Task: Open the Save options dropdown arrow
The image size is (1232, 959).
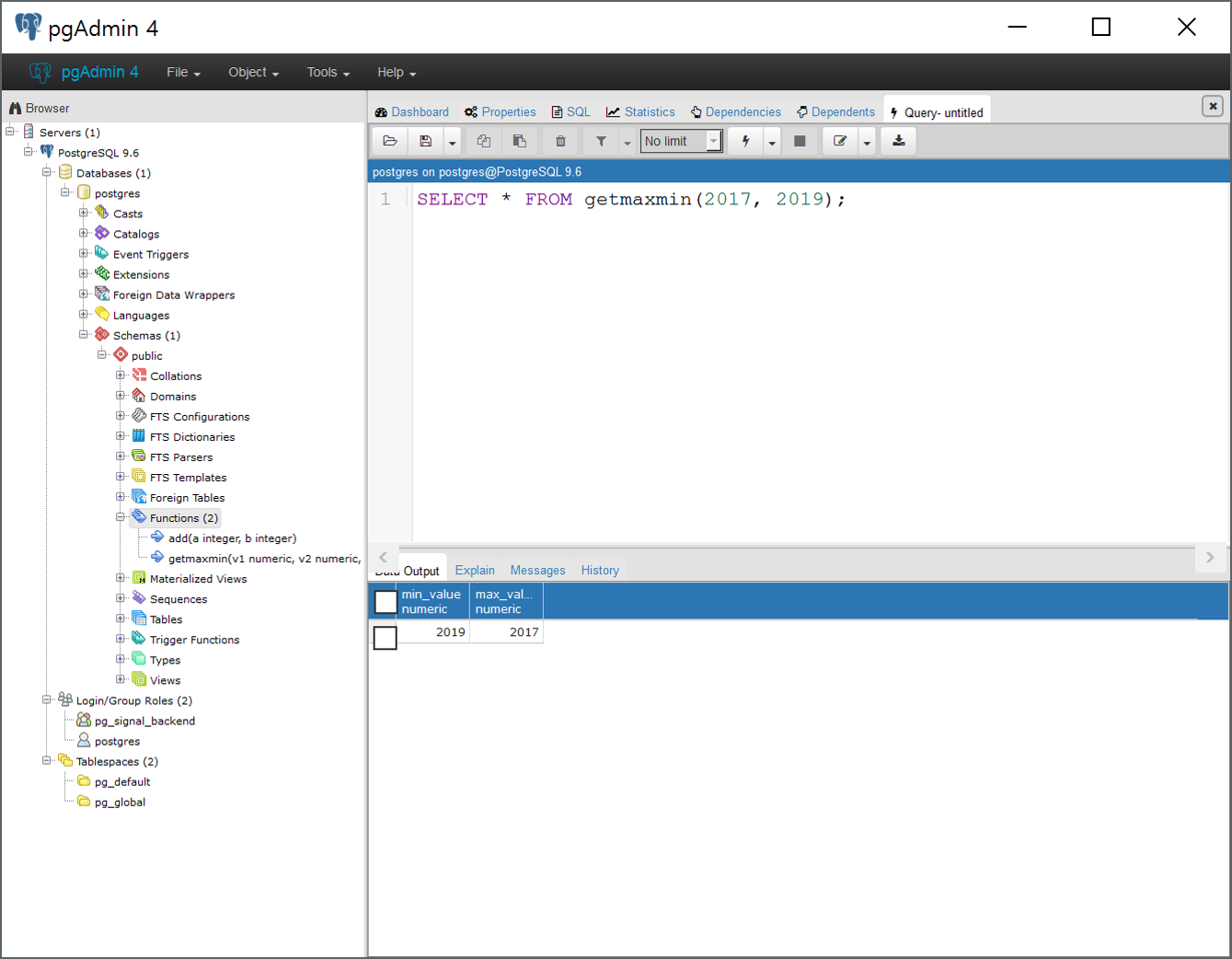Action: pyautogui.click(x=452, y=141)
